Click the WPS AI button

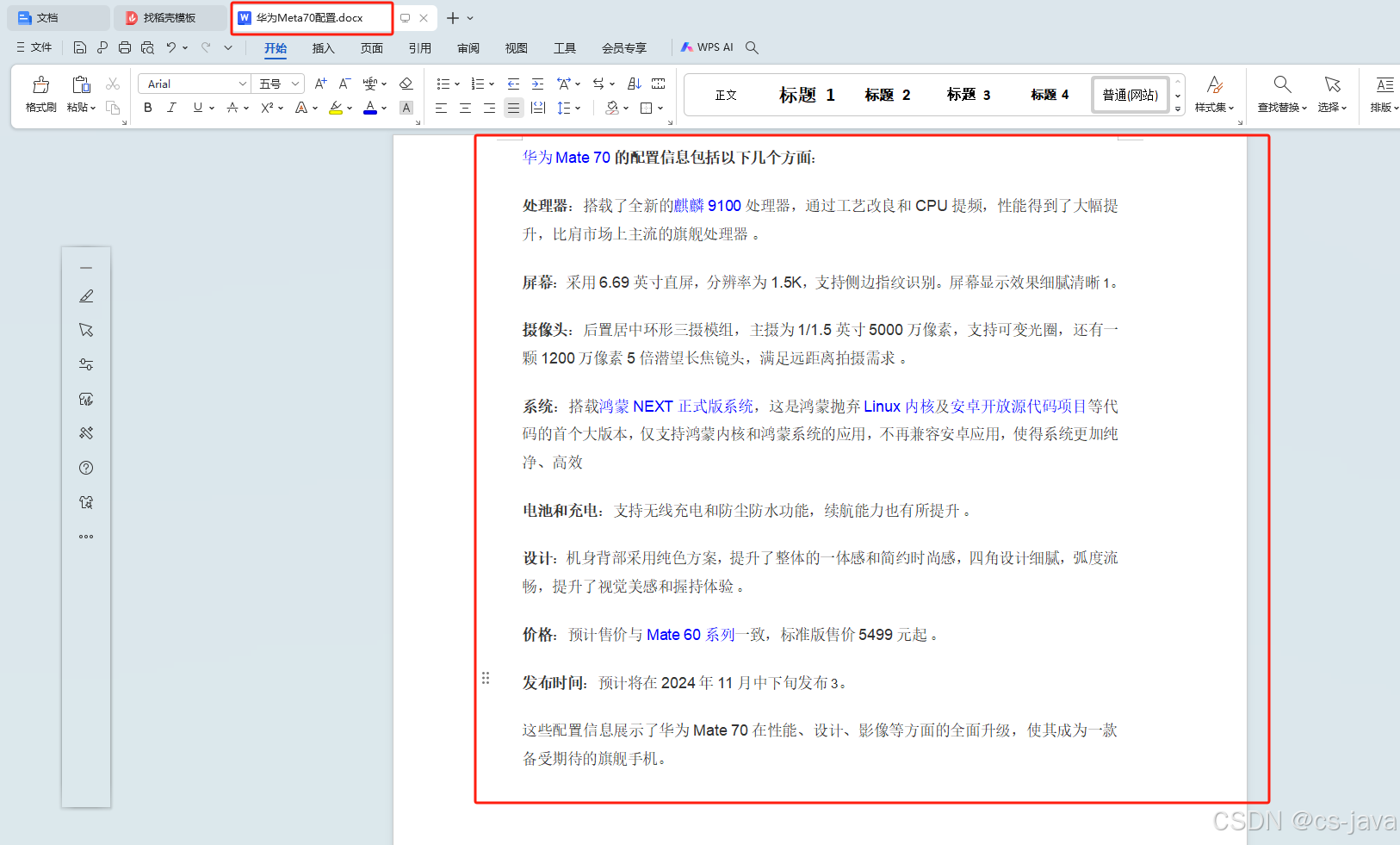click(707, 47)
